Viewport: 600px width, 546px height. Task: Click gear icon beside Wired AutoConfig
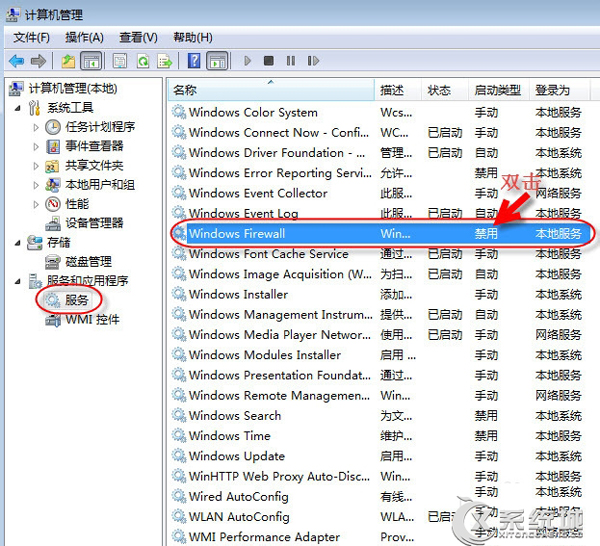179,497
